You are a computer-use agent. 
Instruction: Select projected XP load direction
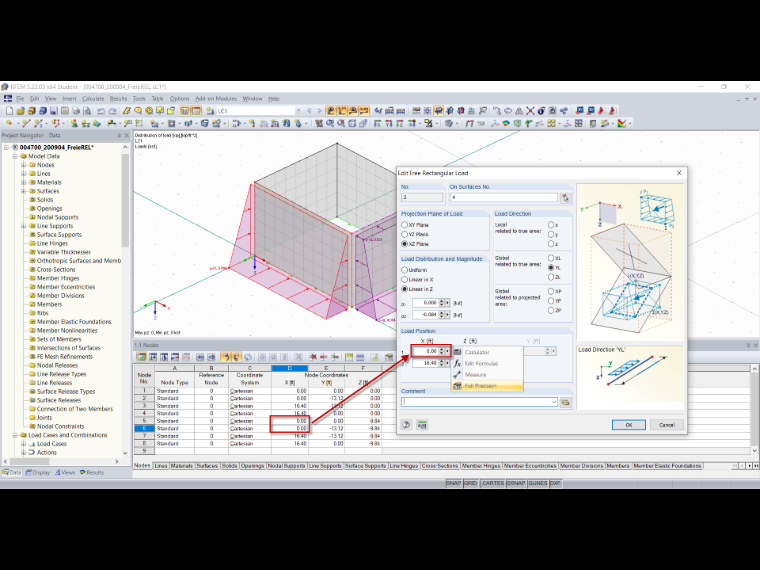point(551,291)
